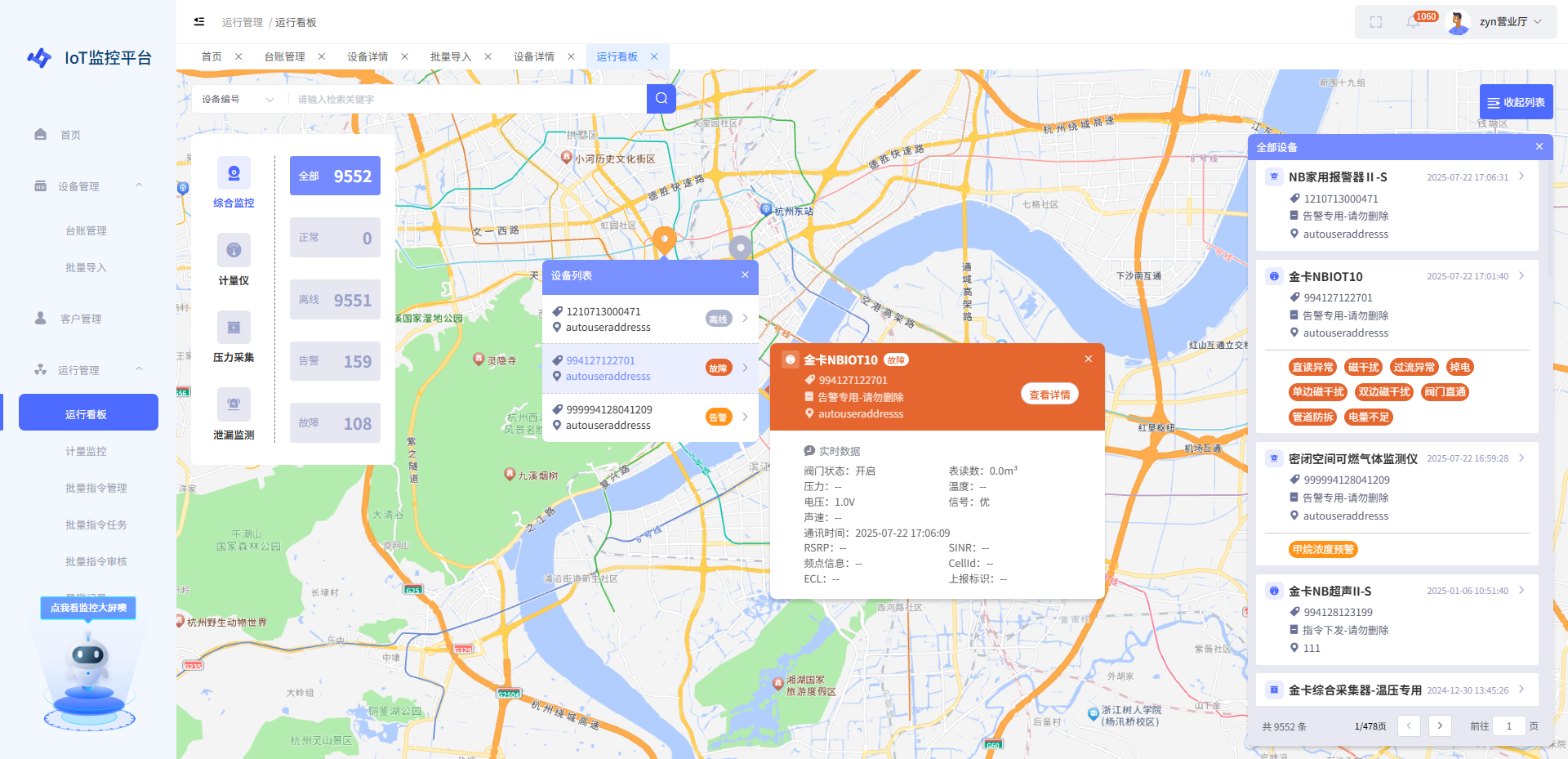Screen dimensions: 1568x759
Task: Click the 查看详情 button
Action: pyautogui.click(x=1049, y=395)
